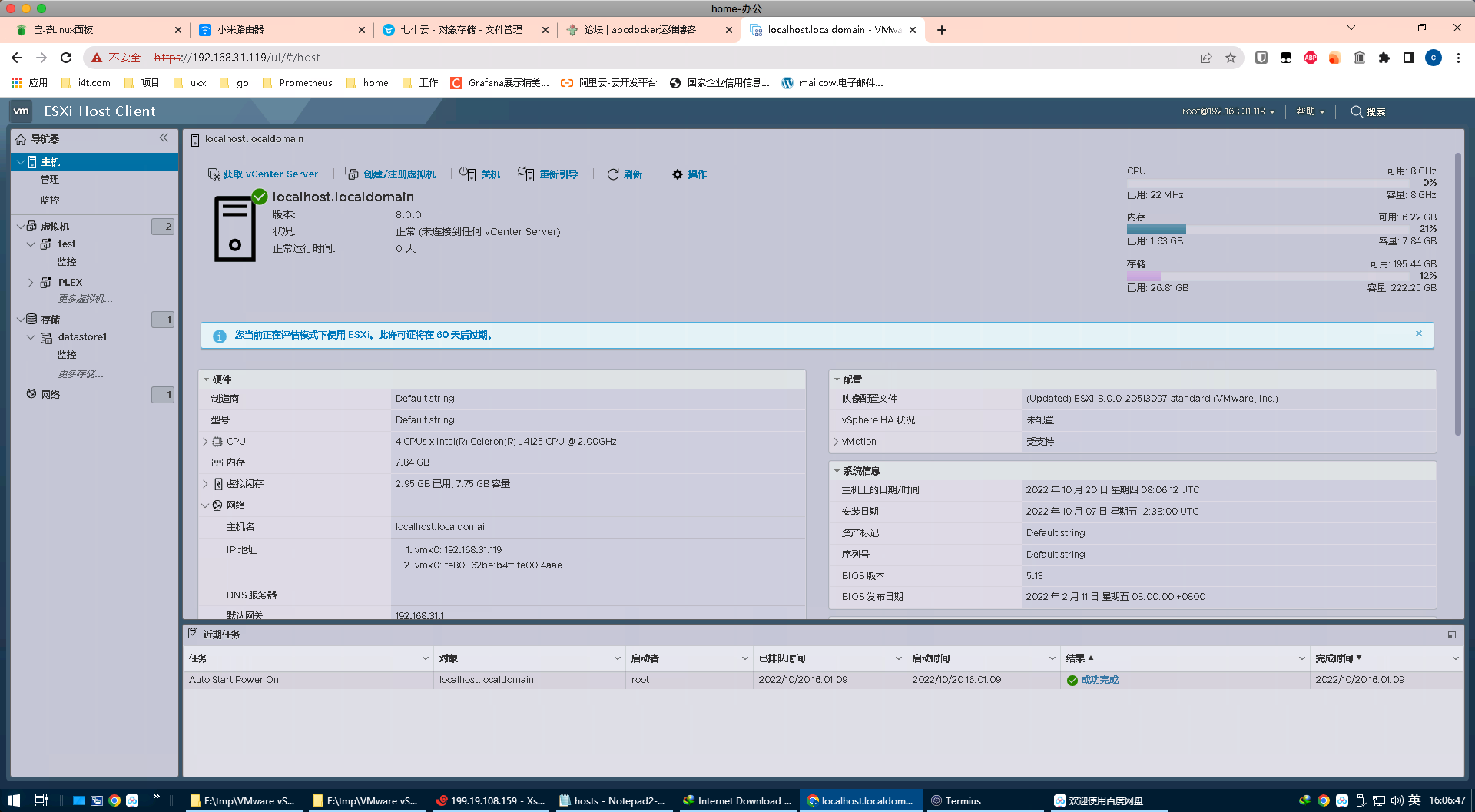The height and width of the screenshot is (812, 1475).
Task: Maximize the recent tasks panel
Action: click(1452, 635)
